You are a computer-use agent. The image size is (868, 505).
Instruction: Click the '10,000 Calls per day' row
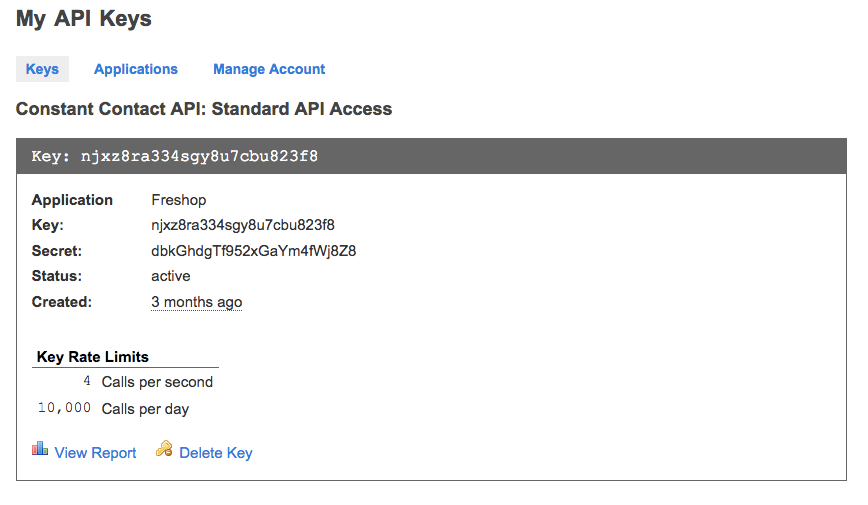coord(125,409)
